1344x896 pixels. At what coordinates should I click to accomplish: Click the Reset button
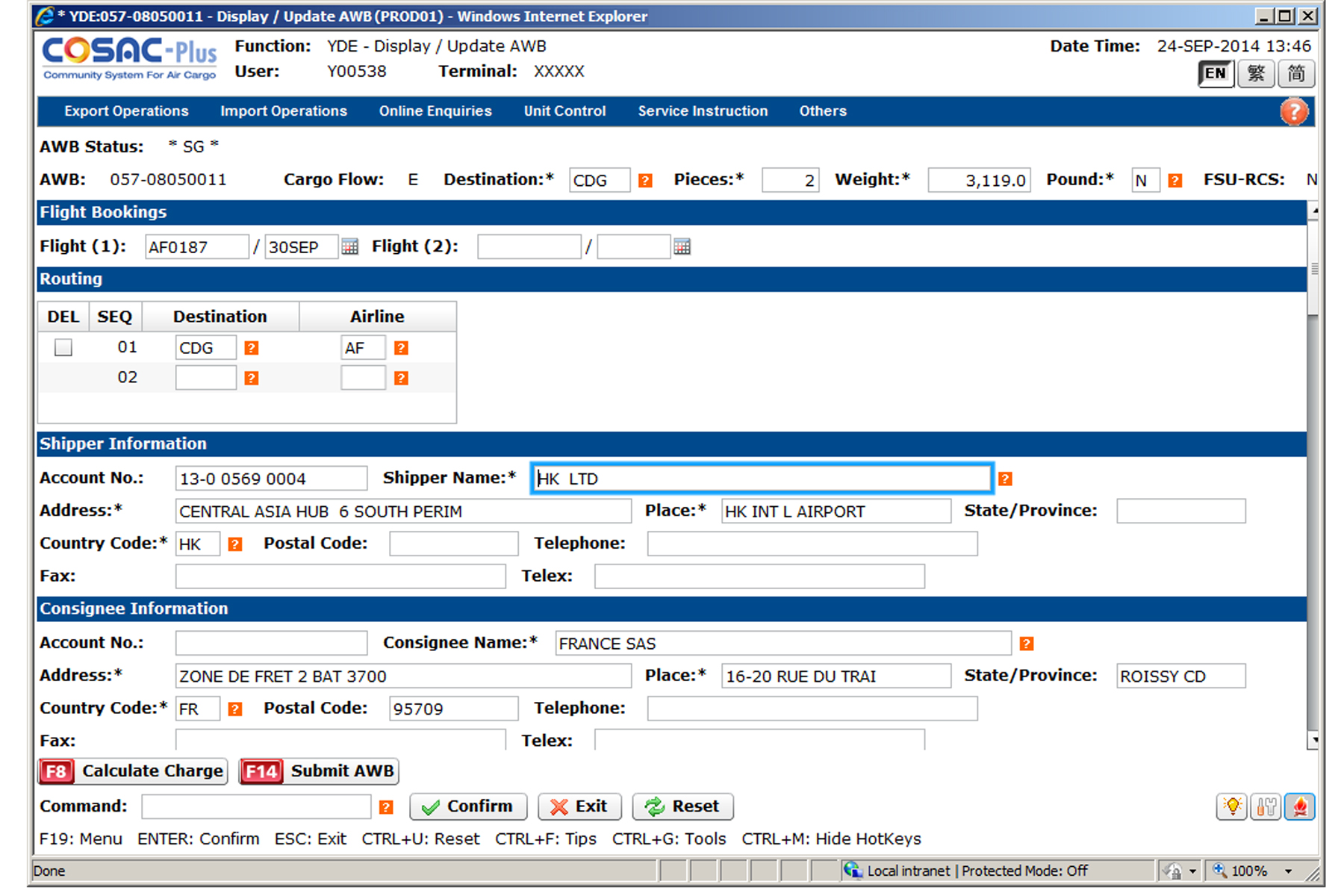[682, 806]
